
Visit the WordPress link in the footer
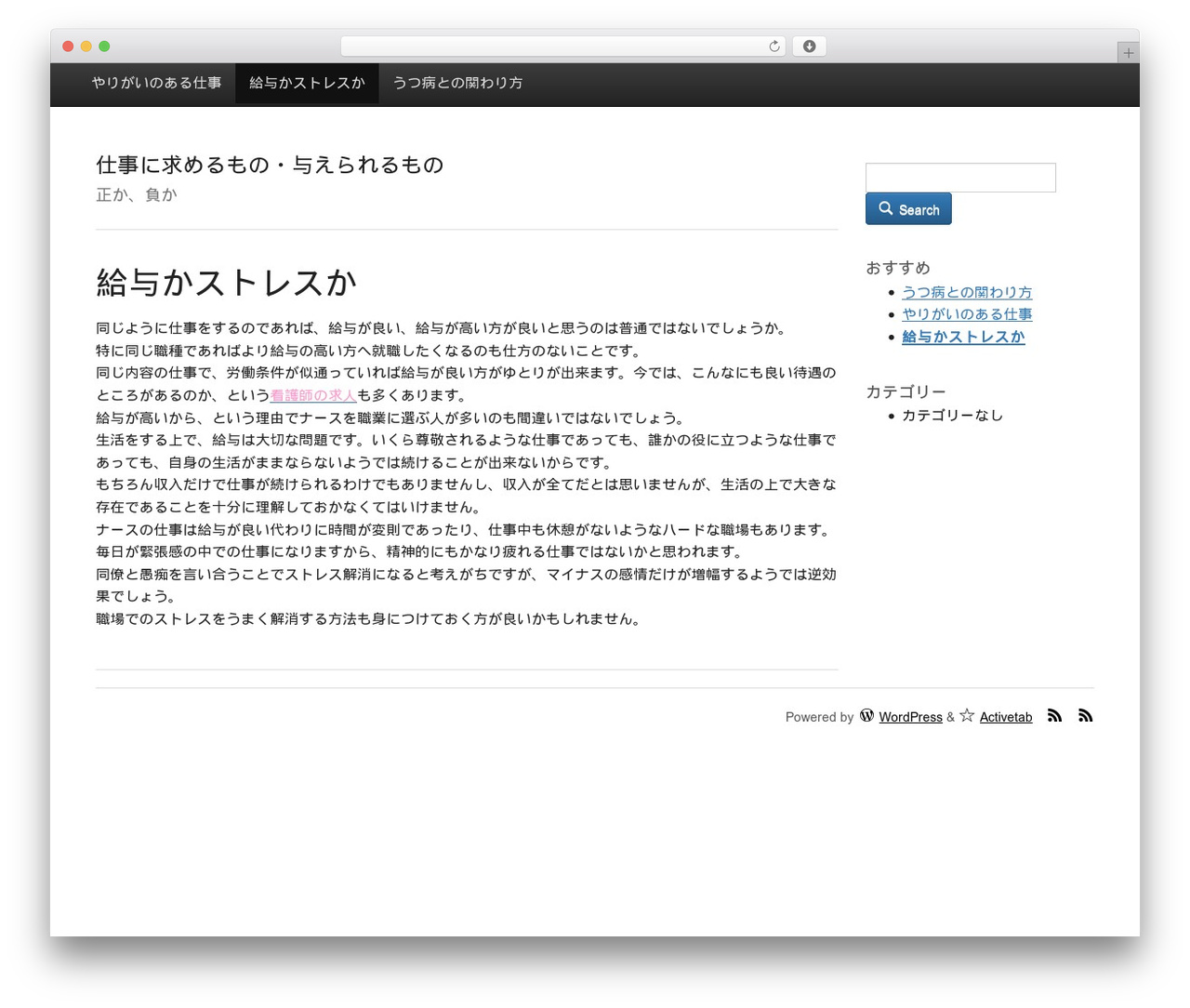click(910, 717)
